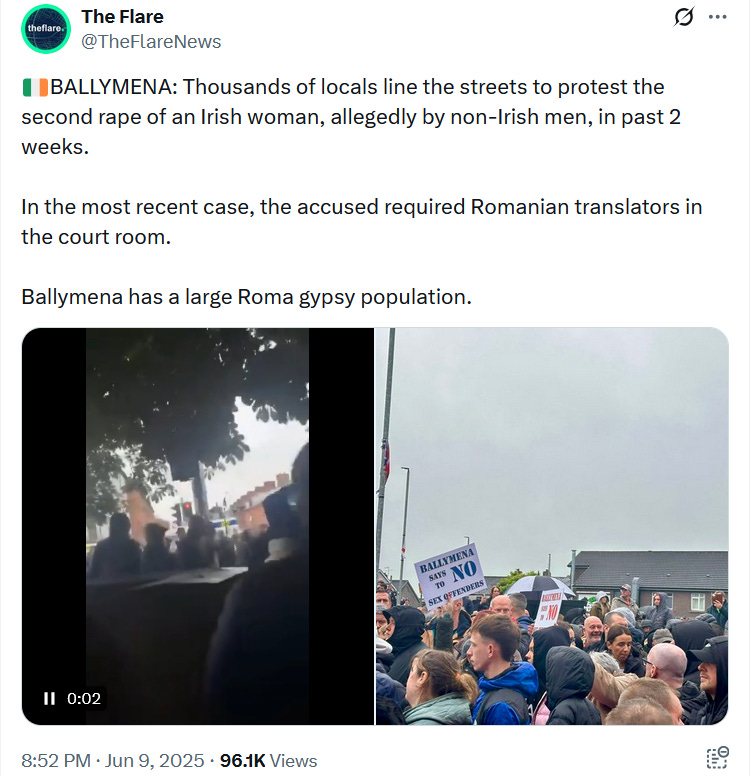This screenshot has height=776, width=750.
Task: Open the 8:52 PM timestamp link
Action: click(x=56, y=761)
